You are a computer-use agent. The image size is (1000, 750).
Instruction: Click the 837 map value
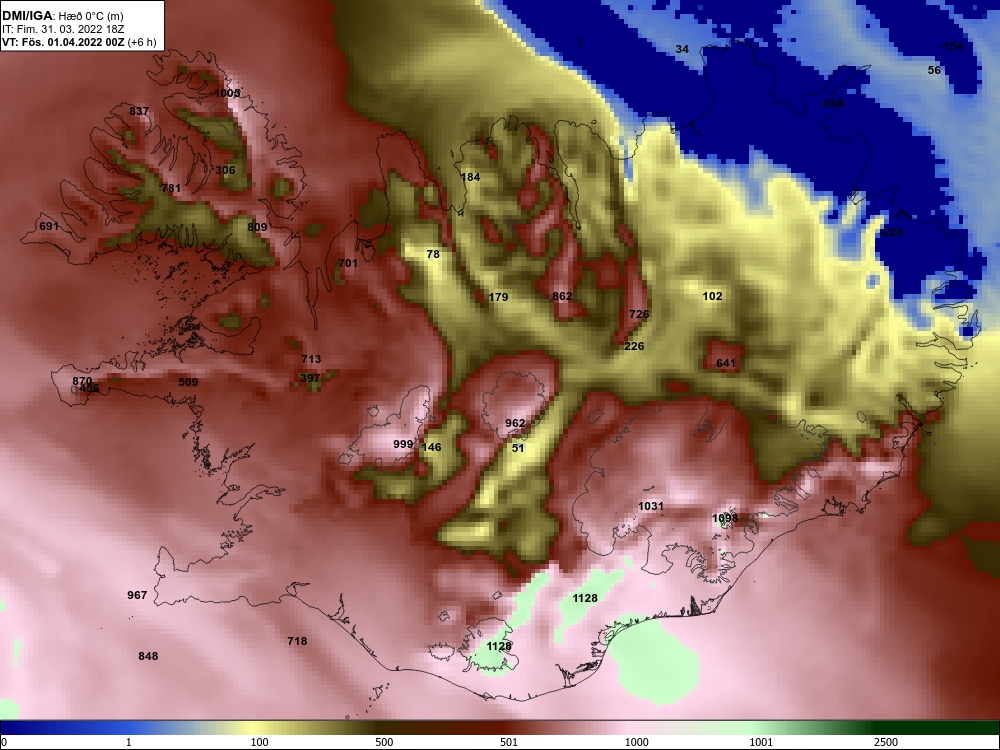[139, 111]
